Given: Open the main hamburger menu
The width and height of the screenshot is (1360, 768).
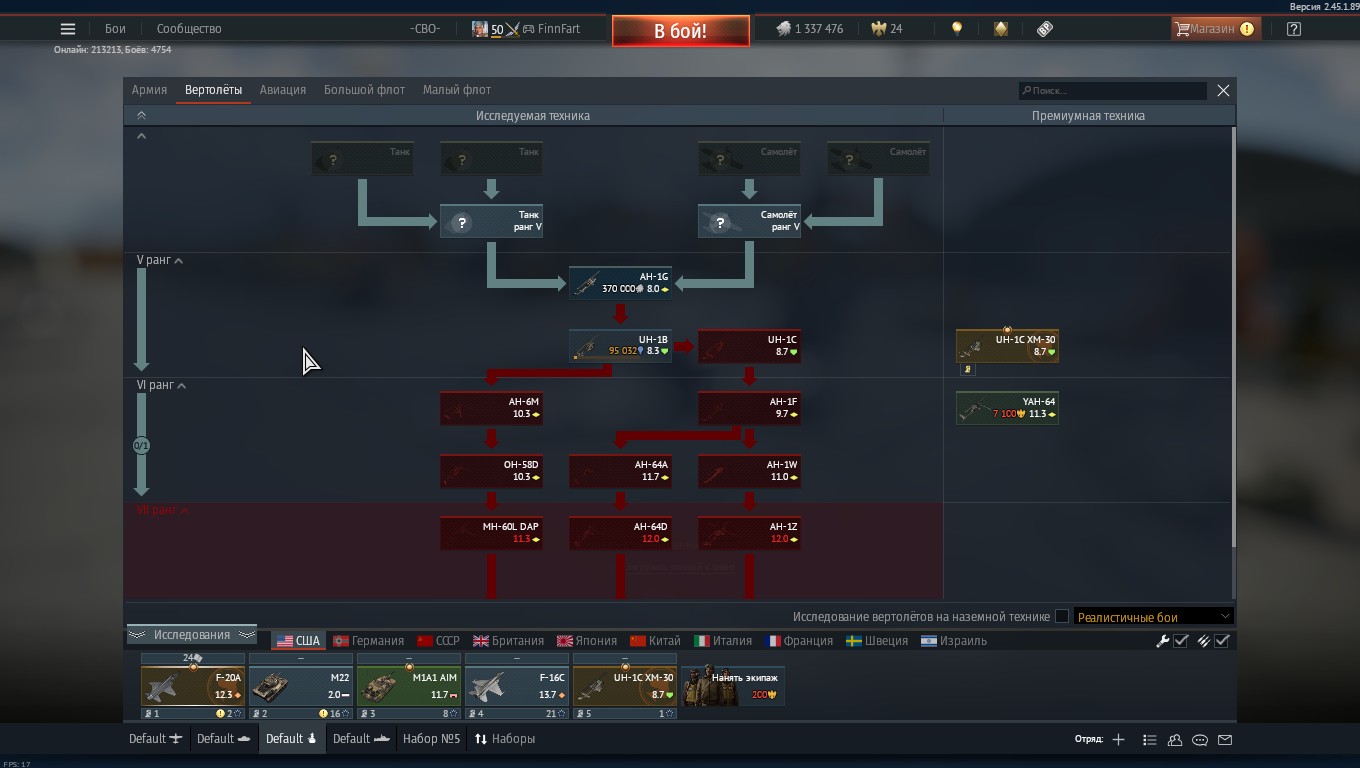Looking at the screenshot, I should [68, 29].
